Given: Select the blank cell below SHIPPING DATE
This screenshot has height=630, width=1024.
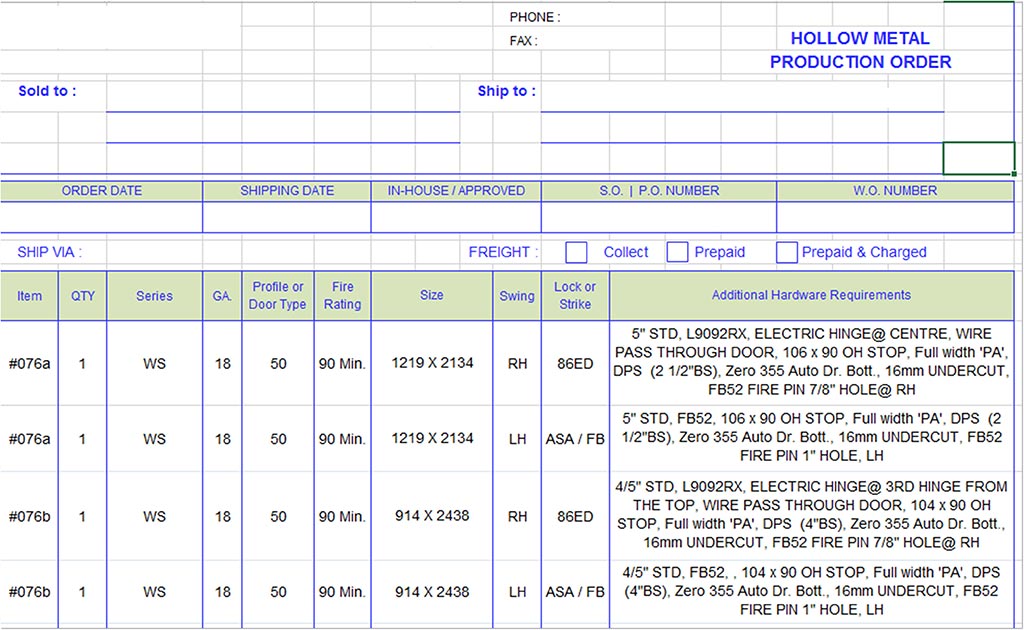Looking at the screenshot, I should [x=287, y=217].
